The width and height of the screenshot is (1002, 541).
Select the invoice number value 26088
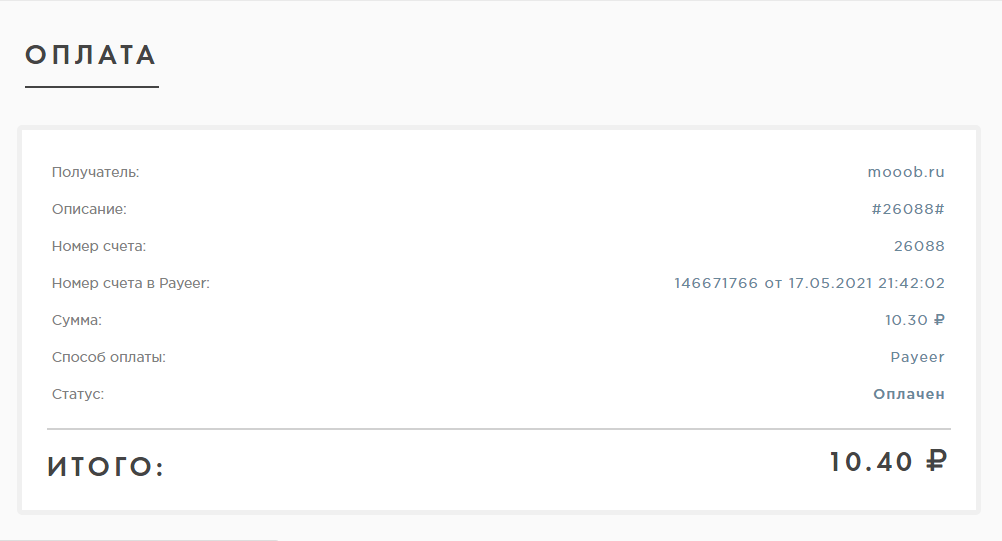919,246
